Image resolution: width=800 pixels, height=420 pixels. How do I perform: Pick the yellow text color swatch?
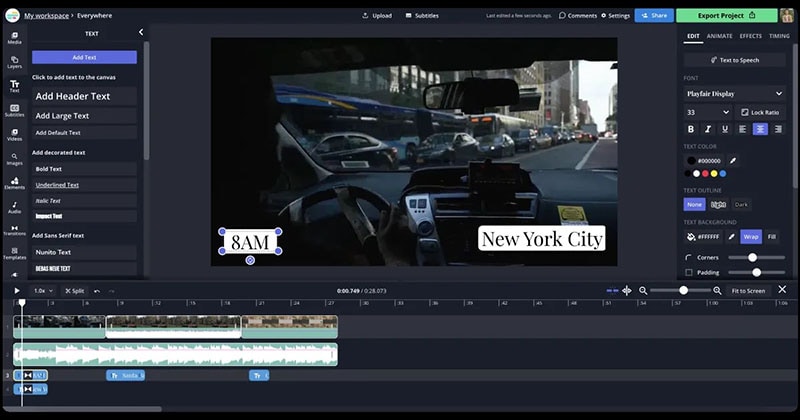(714, 174)
